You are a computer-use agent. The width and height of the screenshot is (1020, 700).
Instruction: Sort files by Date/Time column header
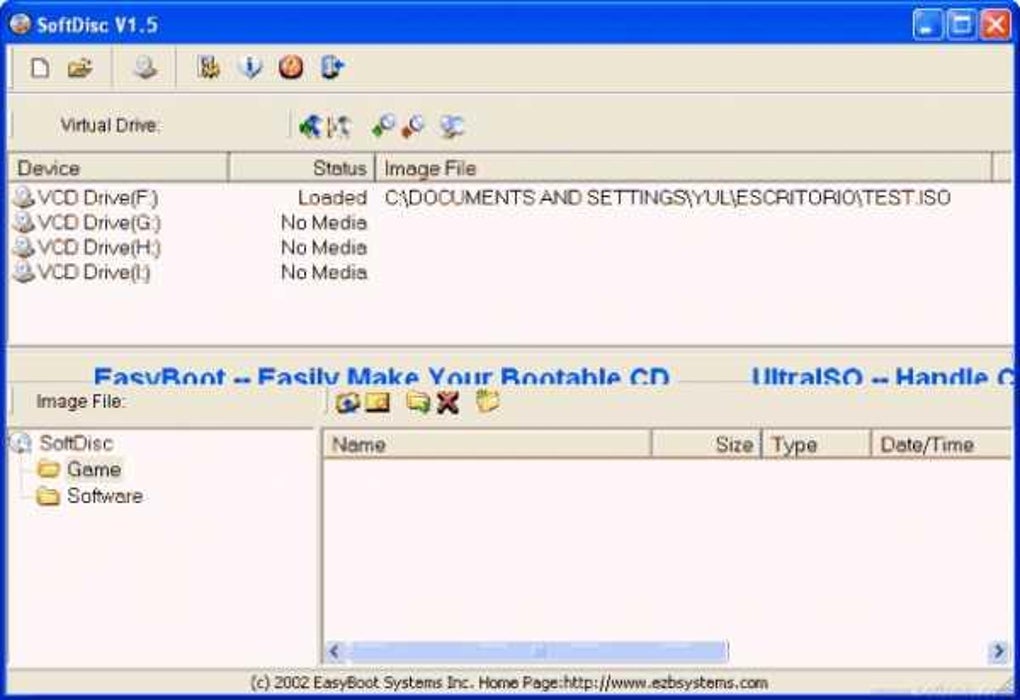941,444
